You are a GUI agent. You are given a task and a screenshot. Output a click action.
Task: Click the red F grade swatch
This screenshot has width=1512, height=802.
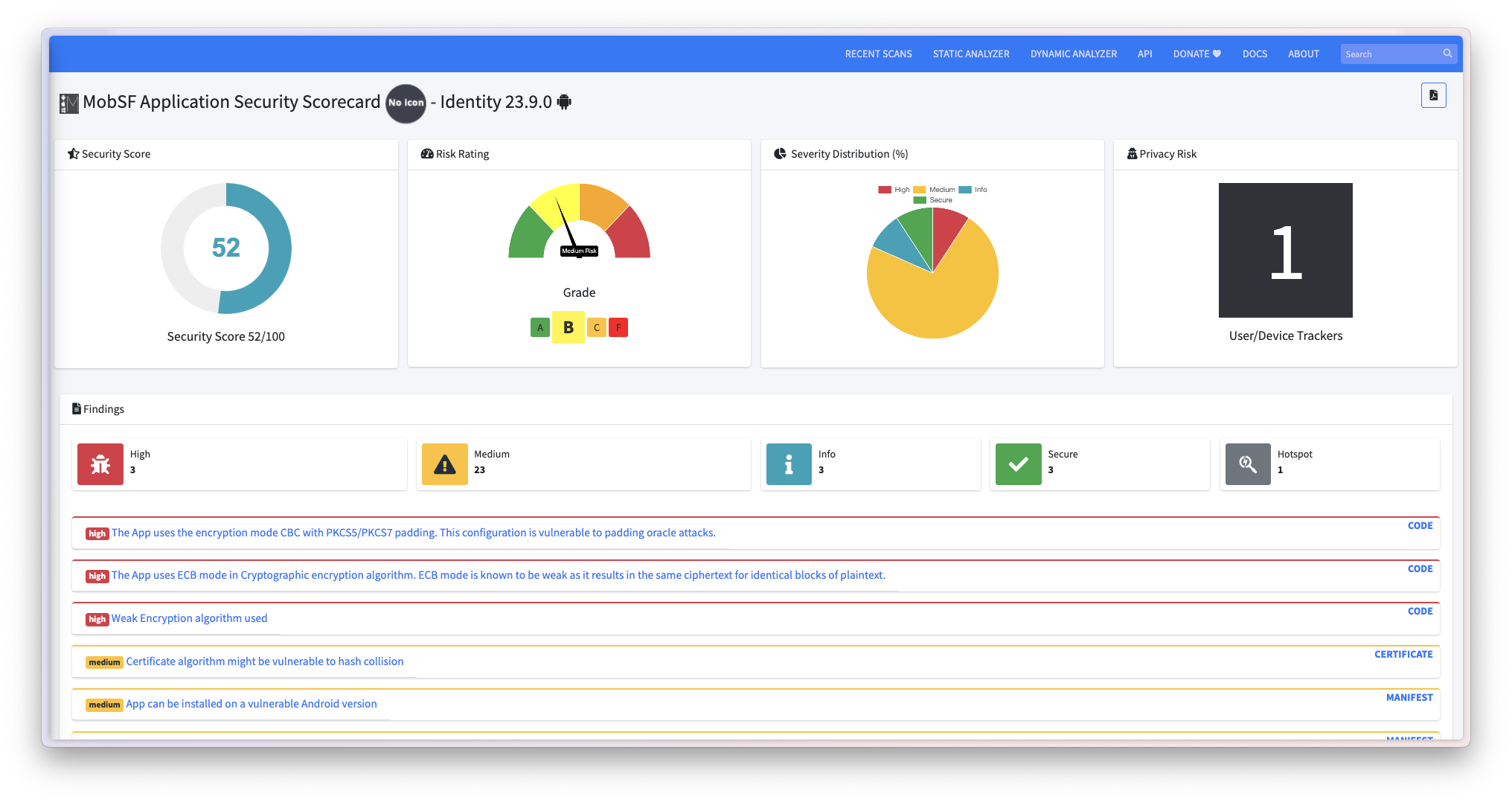[618, 327]
